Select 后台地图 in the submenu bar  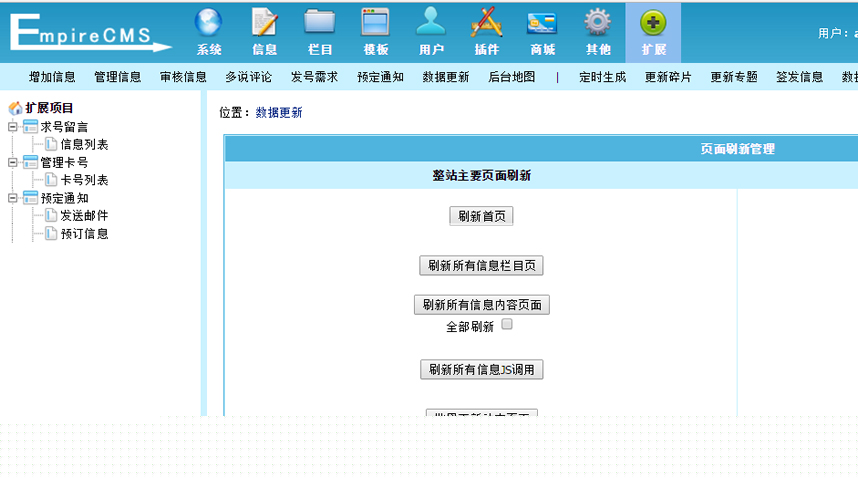[x=511, y=77]
